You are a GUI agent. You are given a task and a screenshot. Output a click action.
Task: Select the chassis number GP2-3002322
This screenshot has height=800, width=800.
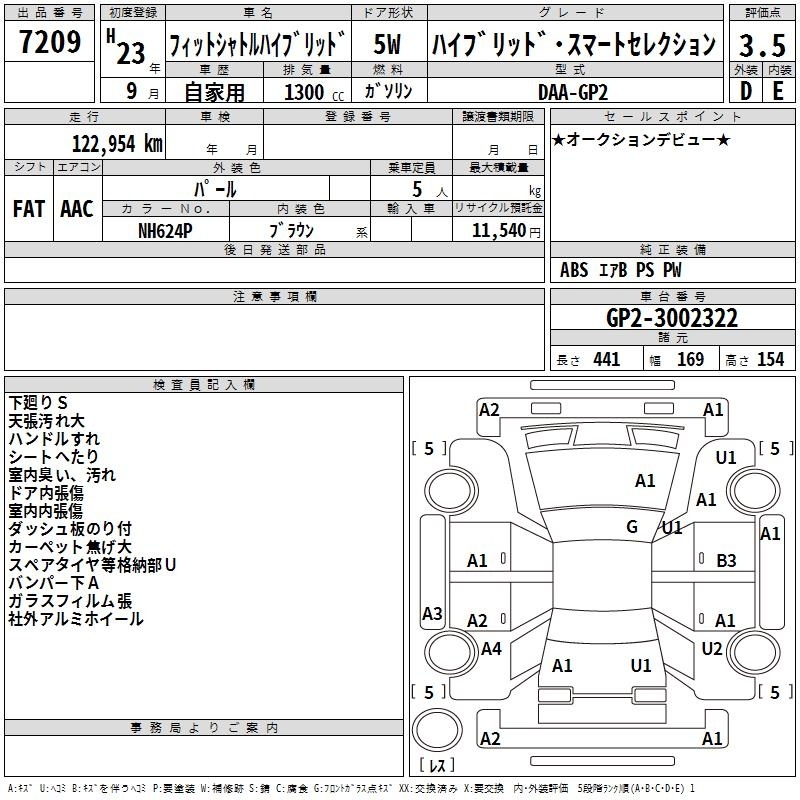click(x=672, y=319)
